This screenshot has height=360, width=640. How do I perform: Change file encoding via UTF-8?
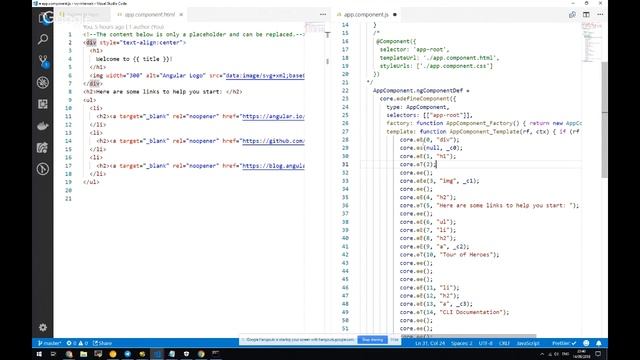click(x=485, y=343)
